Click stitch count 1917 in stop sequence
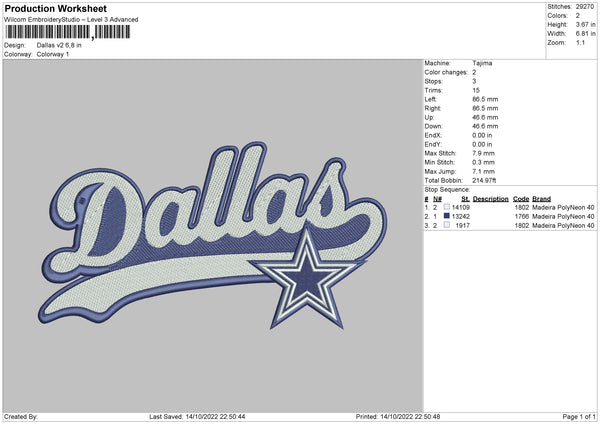 [463, 226]
